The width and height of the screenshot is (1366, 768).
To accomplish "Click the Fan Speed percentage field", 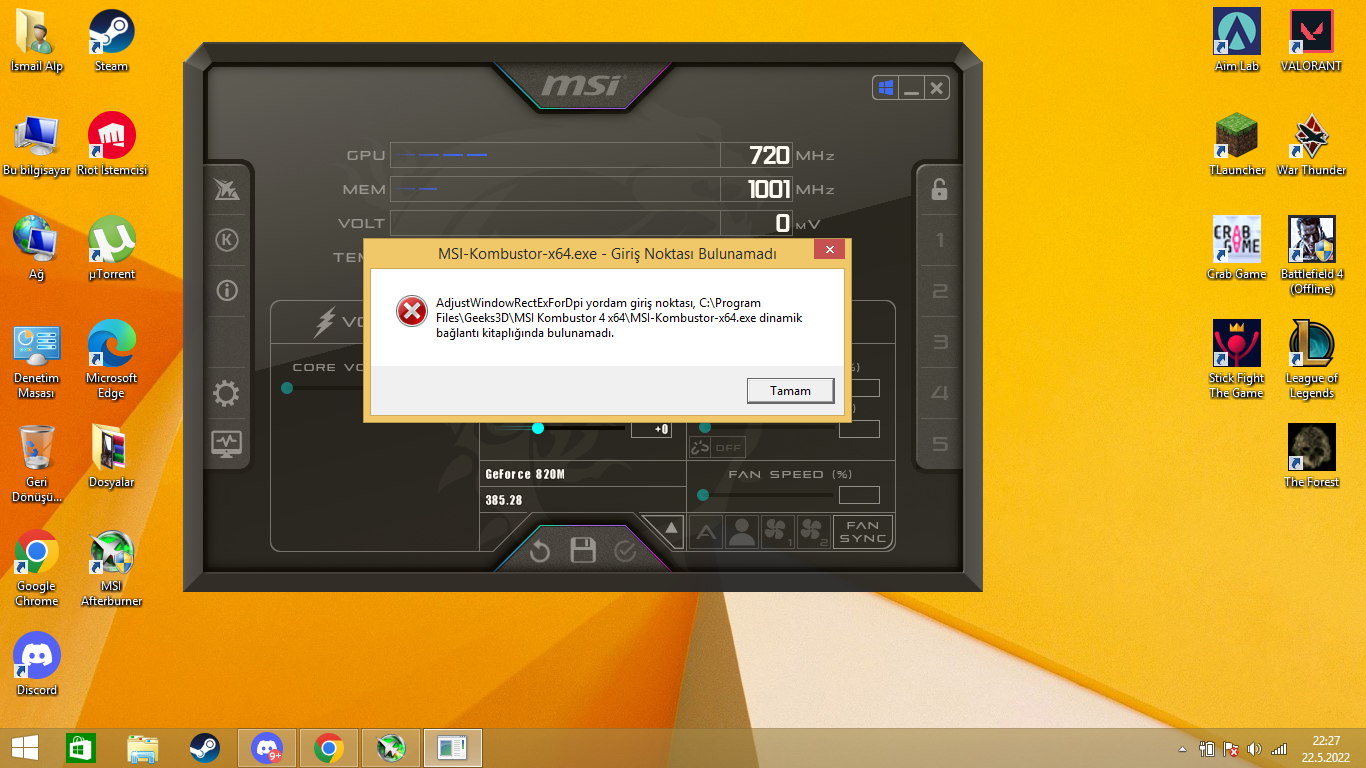I will pos(859,495).
